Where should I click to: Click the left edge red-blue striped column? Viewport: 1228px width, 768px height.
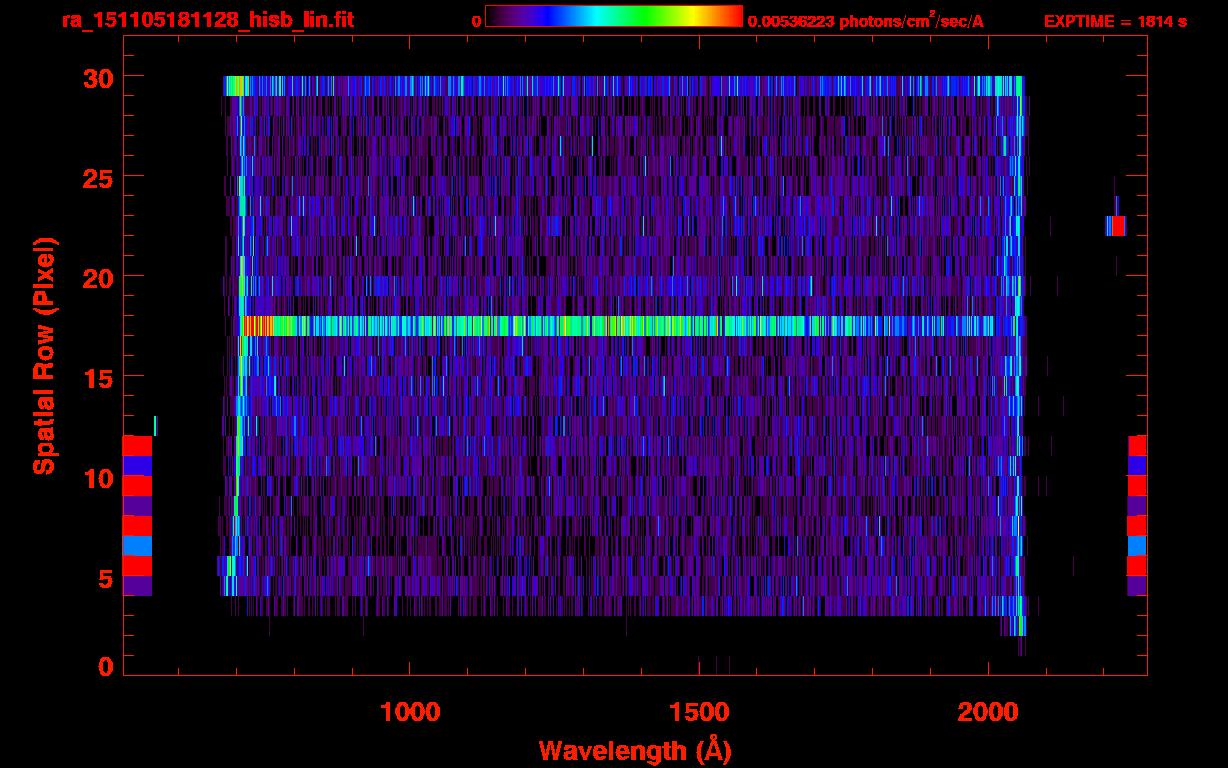137,515
